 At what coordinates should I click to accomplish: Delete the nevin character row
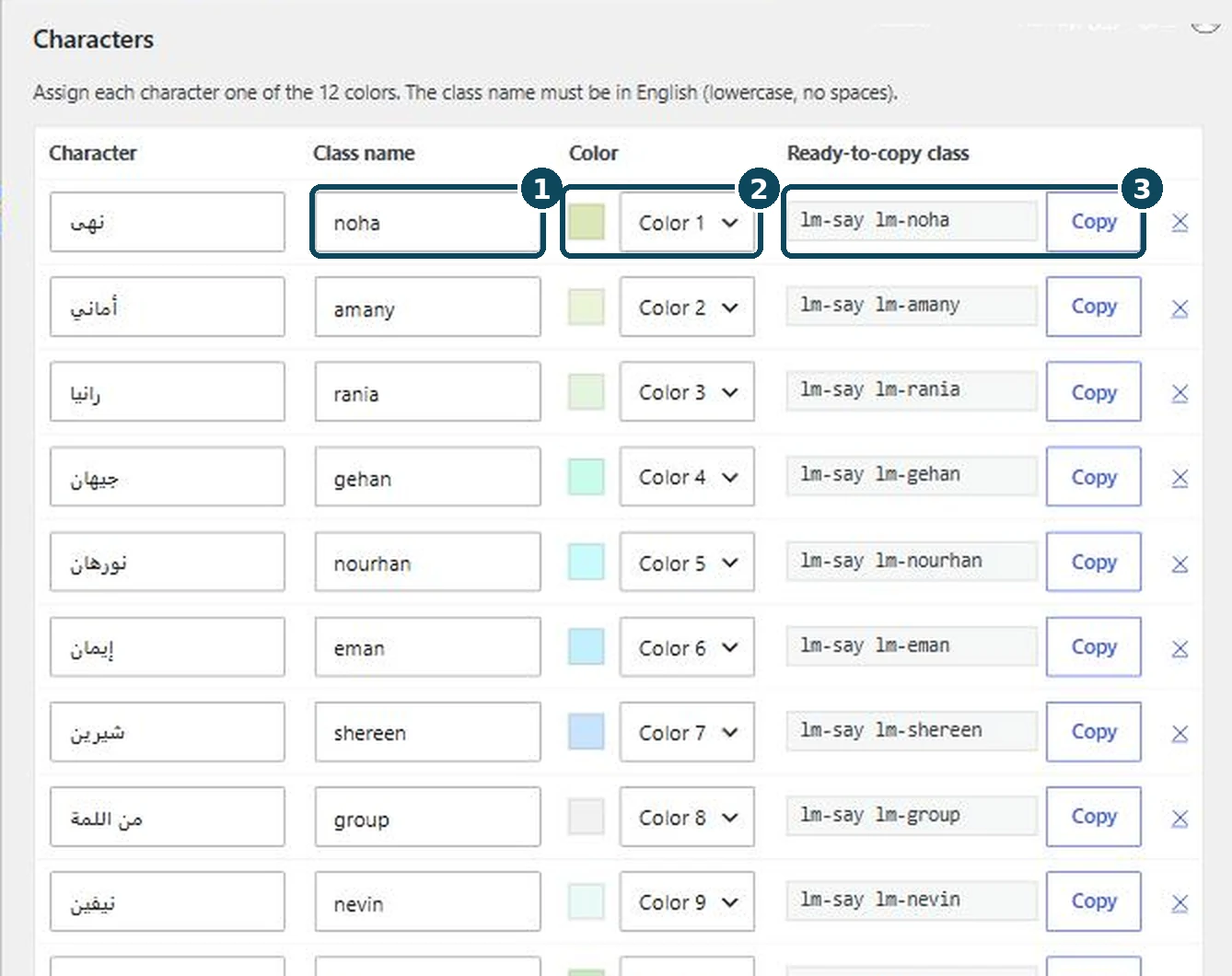coord(1180,903)
